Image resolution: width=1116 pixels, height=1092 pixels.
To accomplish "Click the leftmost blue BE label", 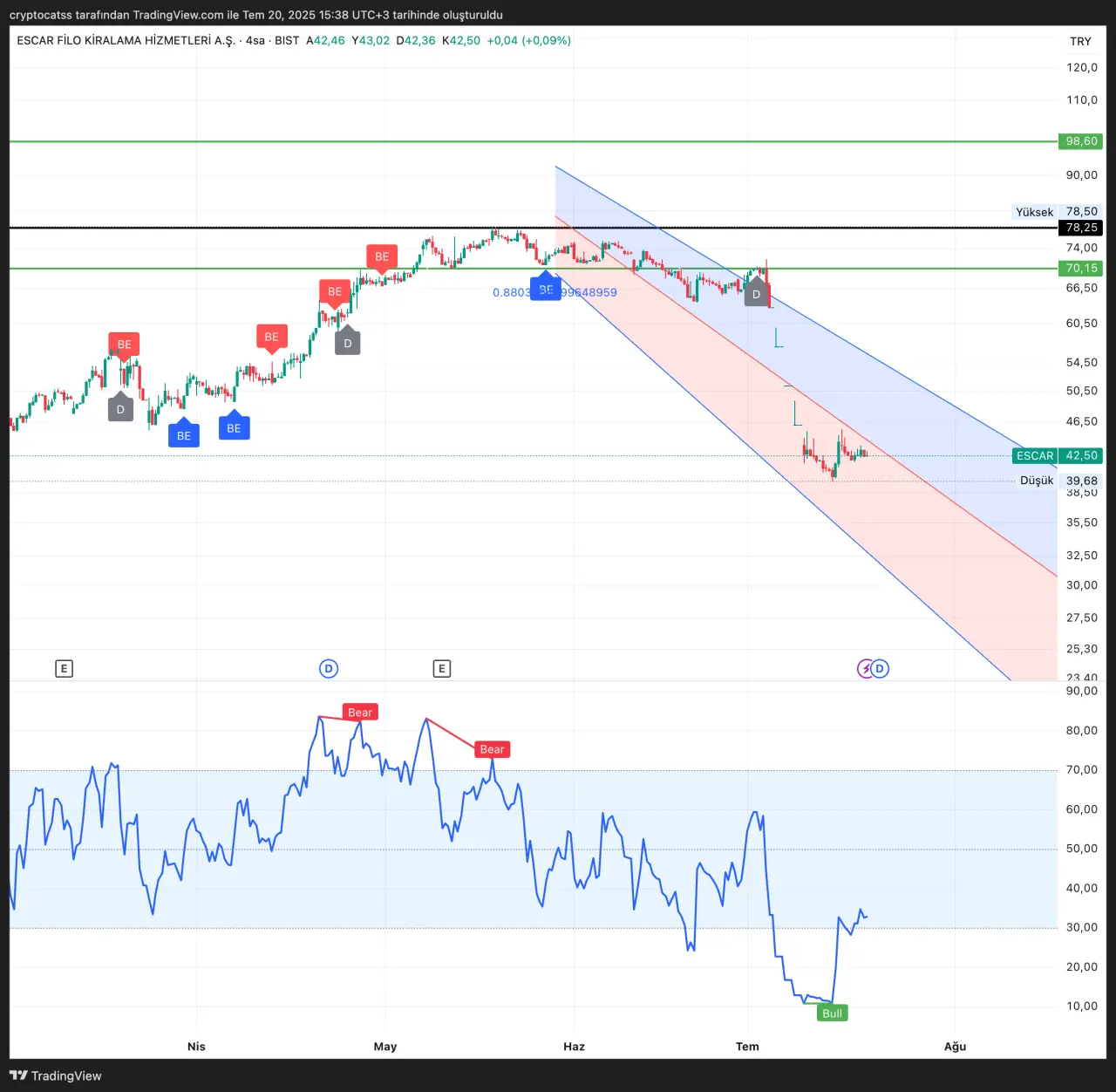I will (184, 435).
